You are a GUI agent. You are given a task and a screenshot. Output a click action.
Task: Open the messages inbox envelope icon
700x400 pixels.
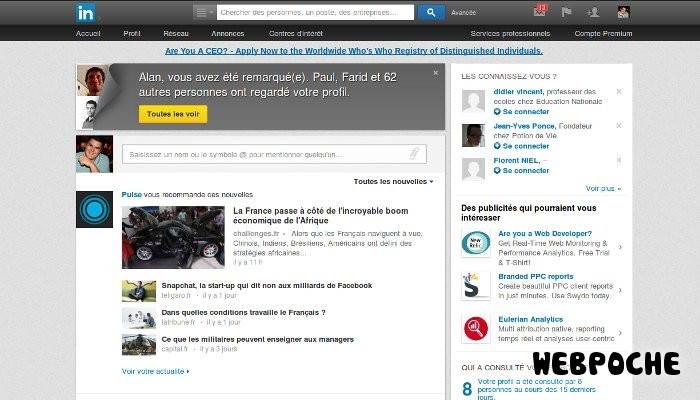click(x=540, y=11)
